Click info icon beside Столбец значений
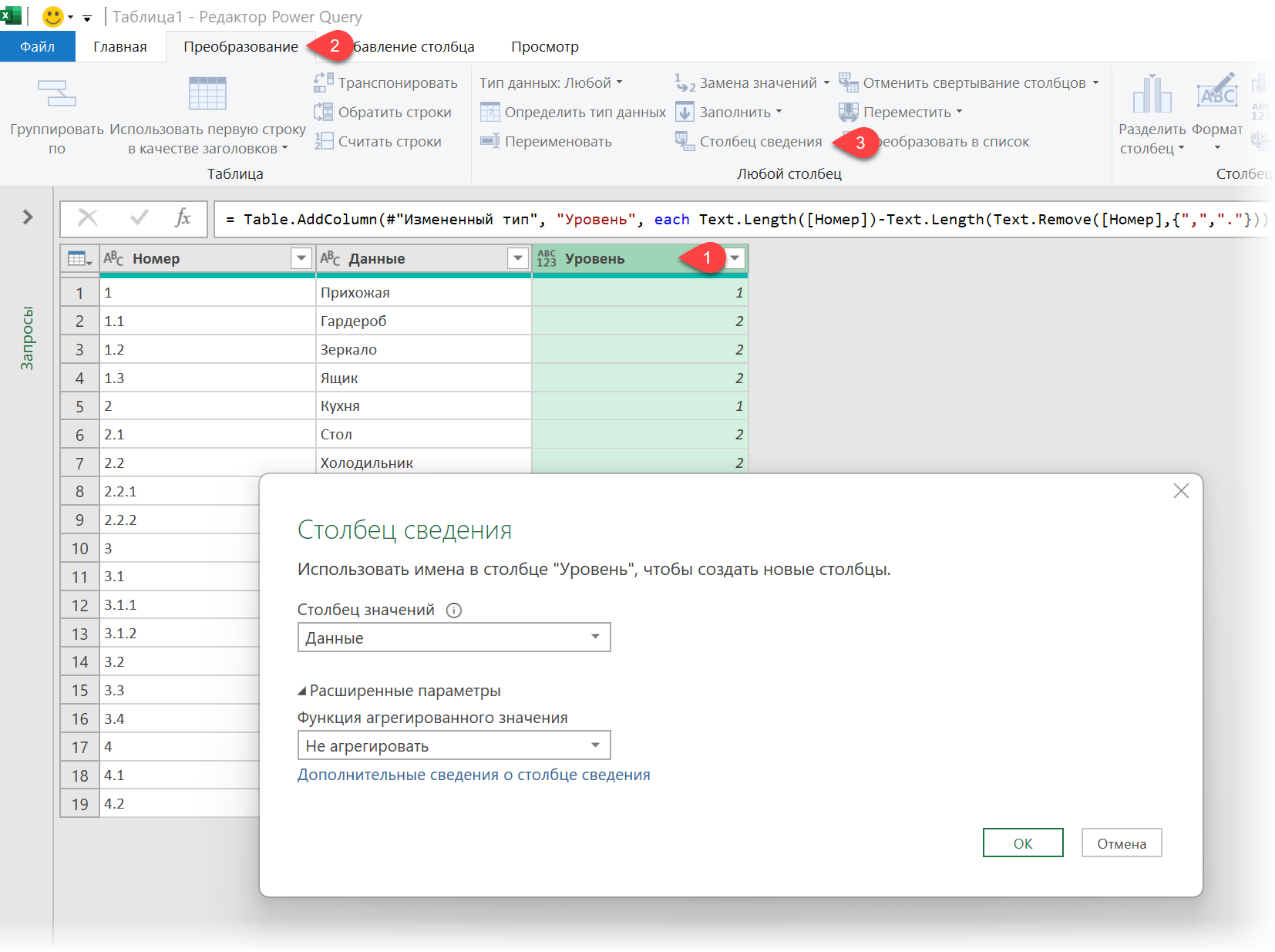Viewport: 1275px width, 952px height. click(454, 611)
